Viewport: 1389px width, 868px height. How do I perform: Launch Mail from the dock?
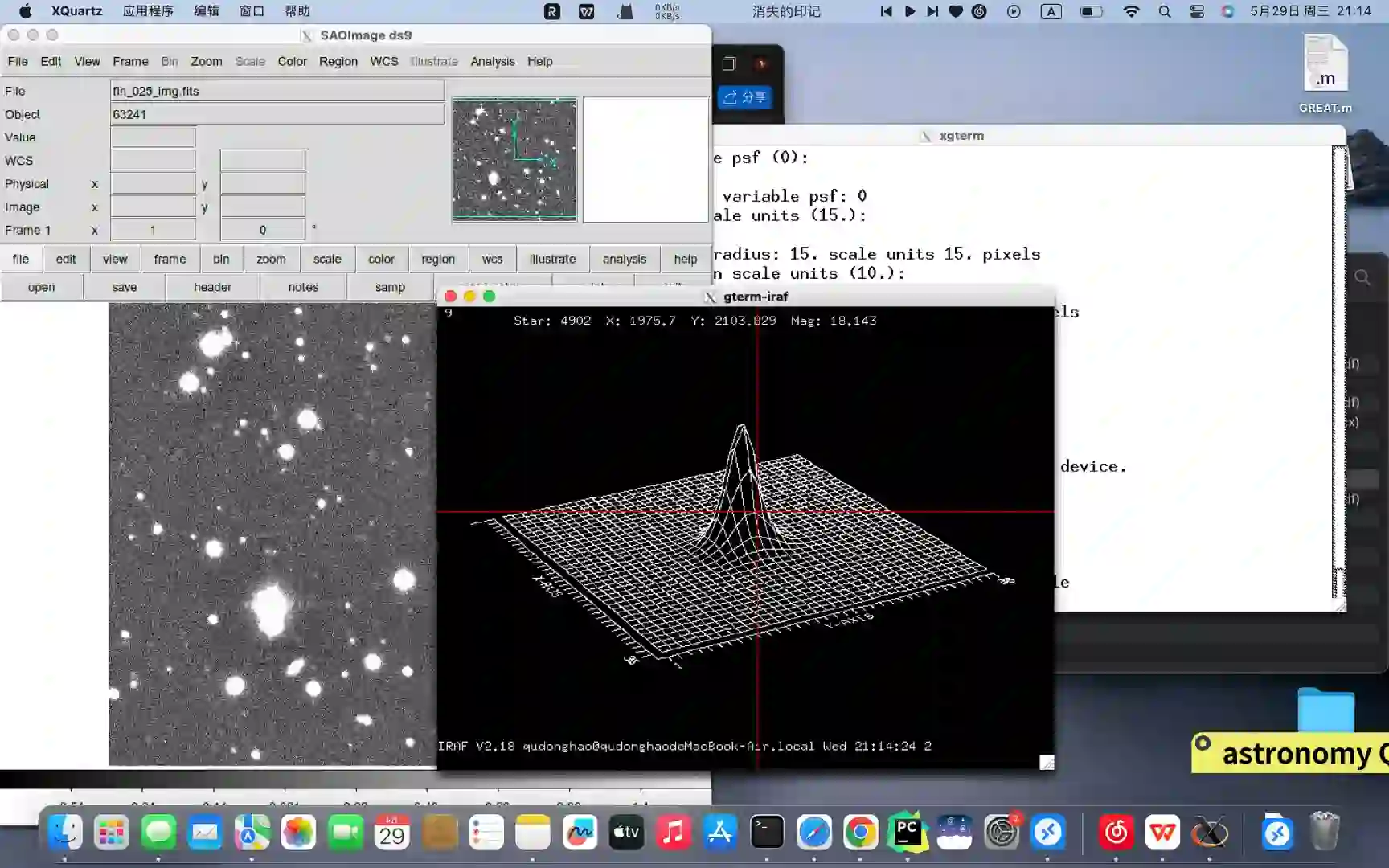point(205,832)
